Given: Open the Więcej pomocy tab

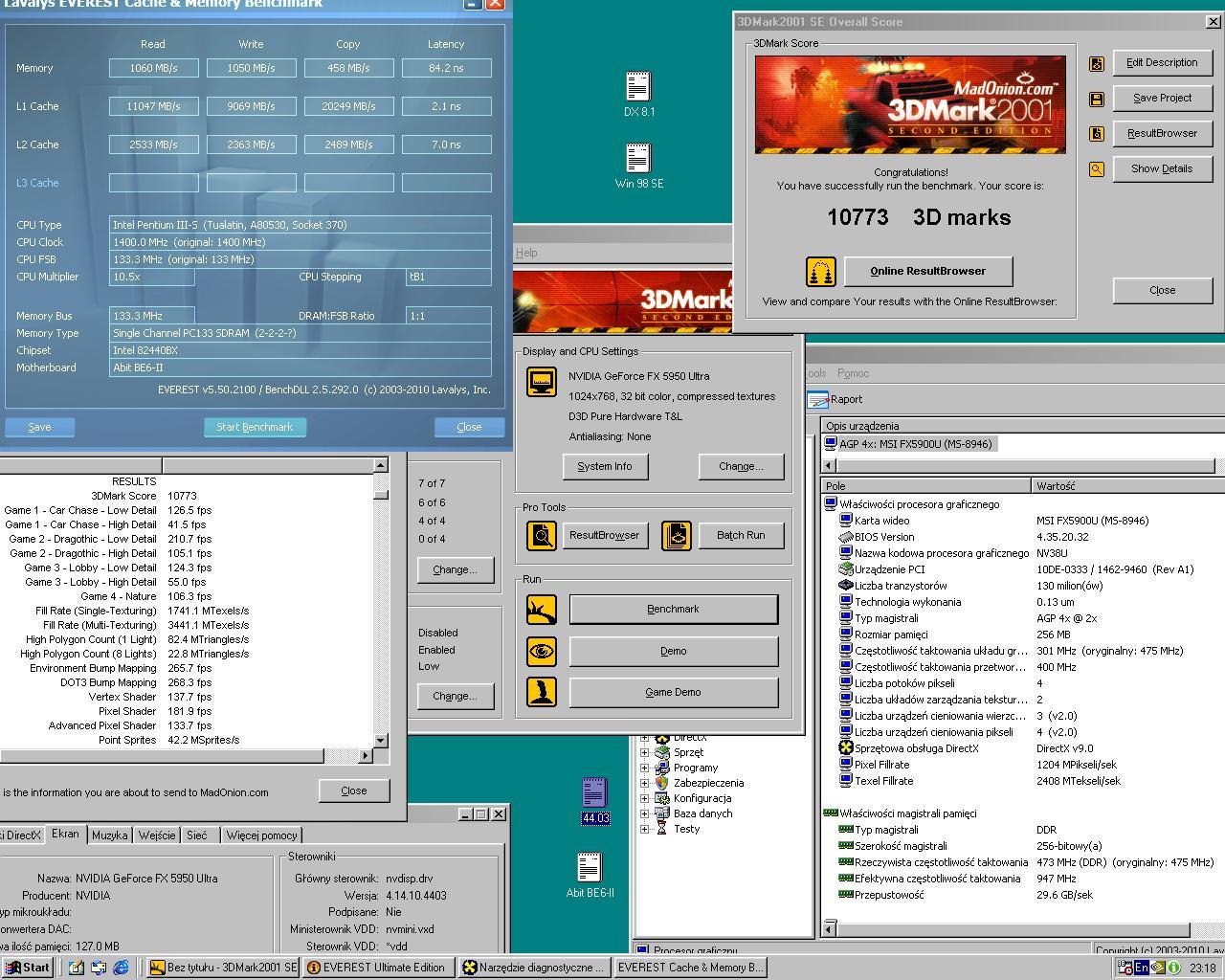Looking at the screenshot, I should pos(261,835).
